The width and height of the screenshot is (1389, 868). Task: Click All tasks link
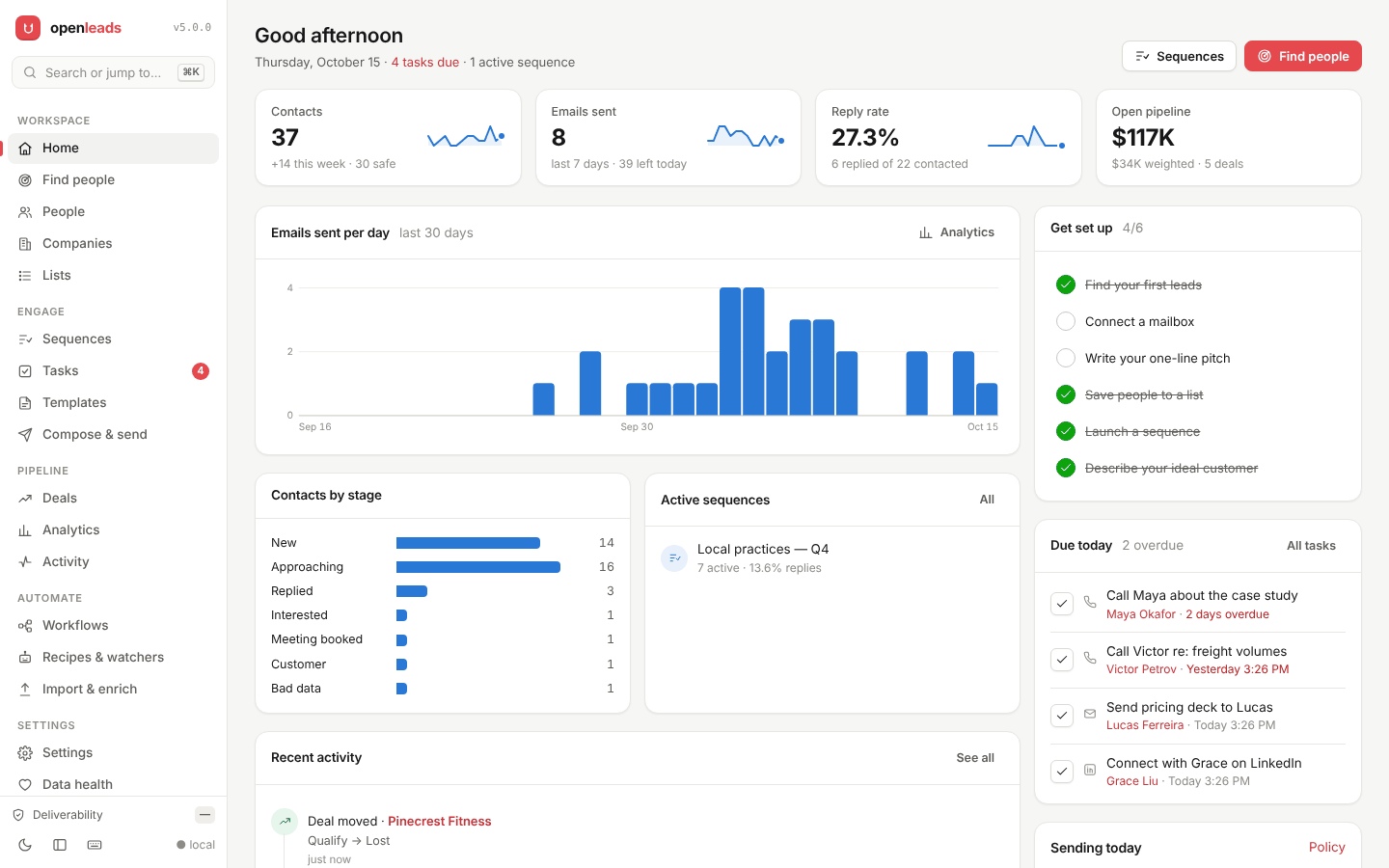point(1311,546)
